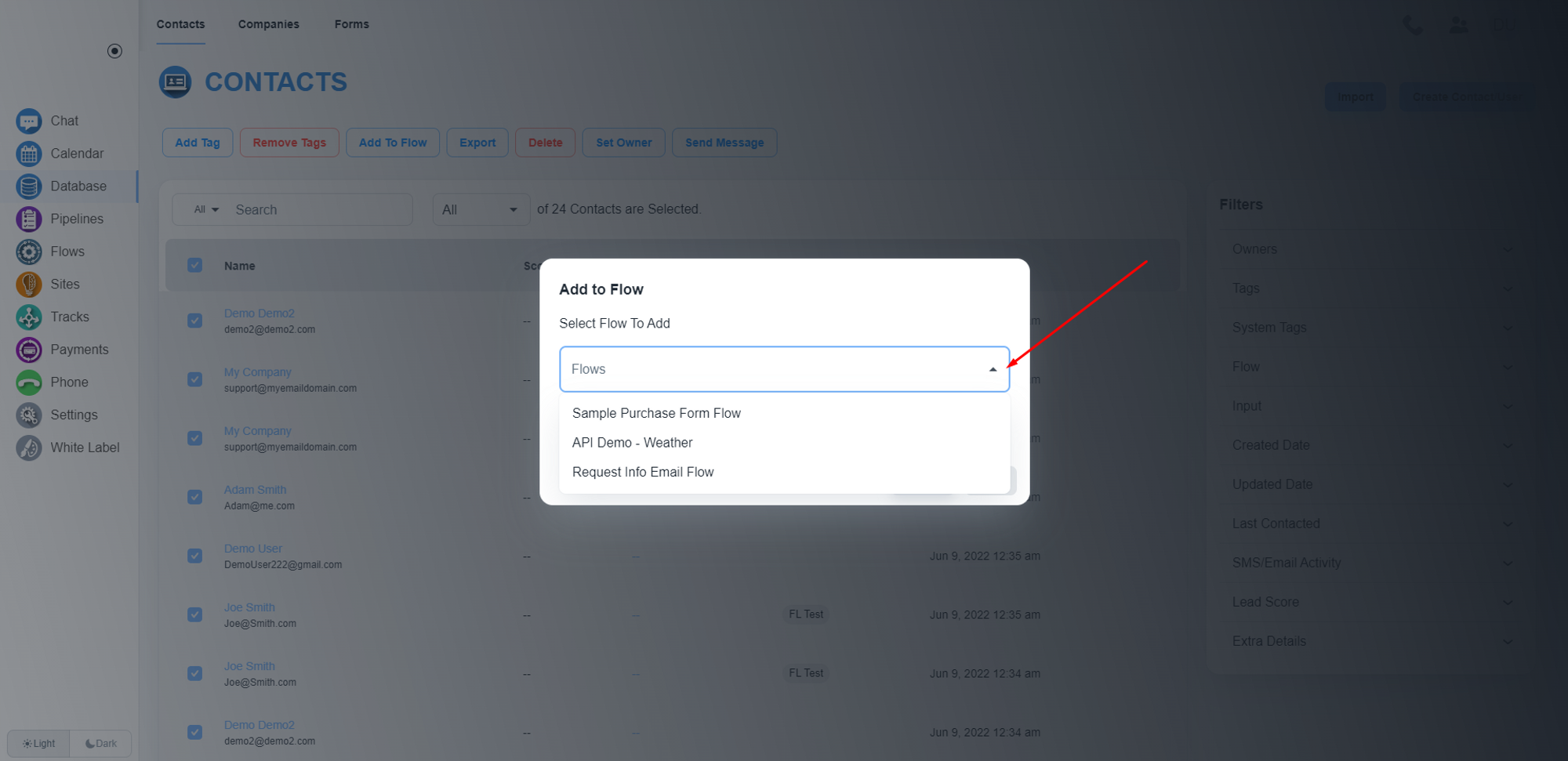Click the Send Message button
1568x761 pixels.
click(724, 143)
